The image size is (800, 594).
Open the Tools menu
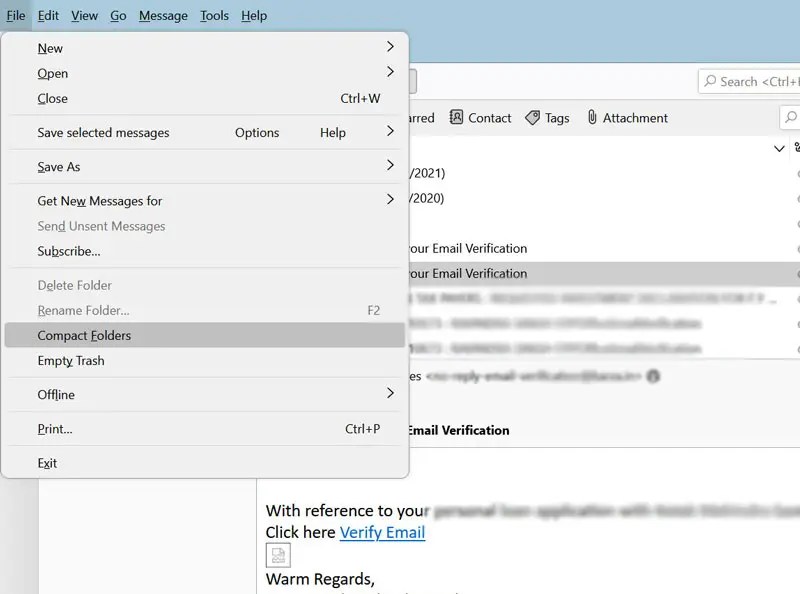click(x=214, y=16)
